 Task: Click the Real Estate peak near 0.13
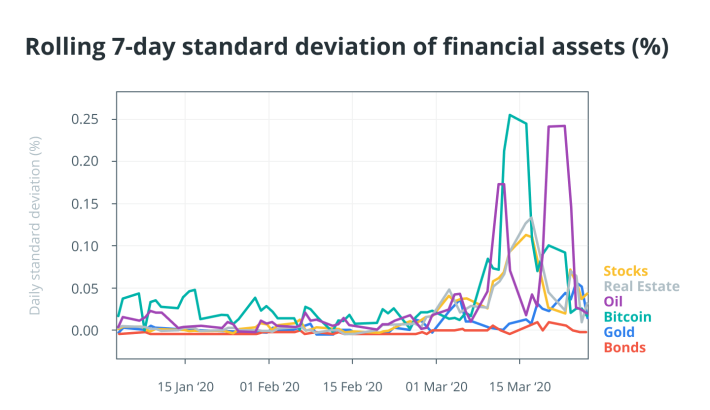[x=531, y=218]
